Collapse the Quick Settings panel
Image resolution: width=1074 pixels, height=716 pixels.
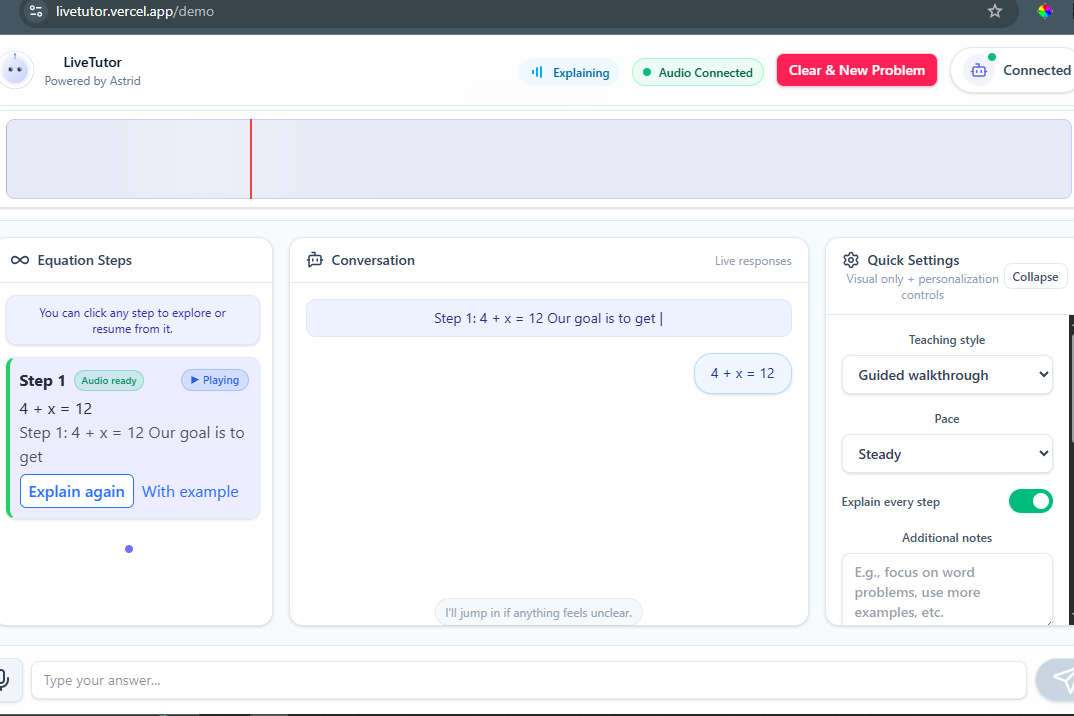coord(1035,277)
